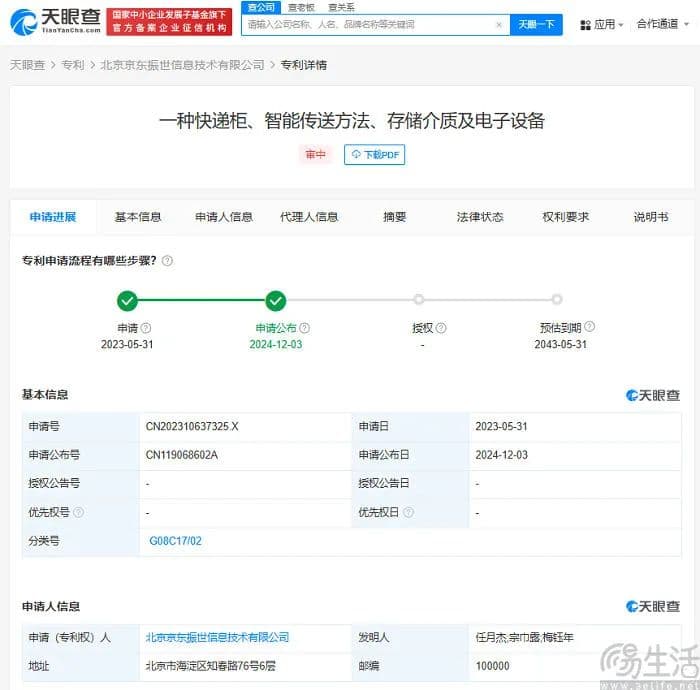Click the green 申请 step checkmark
700x690 pixels.
pyautogui.click(x=127, y=300)
